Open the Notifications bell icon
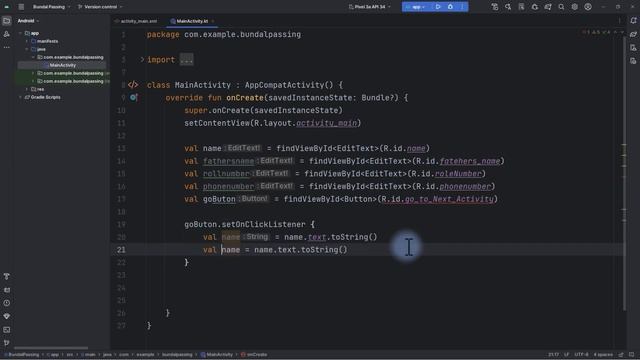Viewport: 640px width, 360px height. click(x=633, y=21)
